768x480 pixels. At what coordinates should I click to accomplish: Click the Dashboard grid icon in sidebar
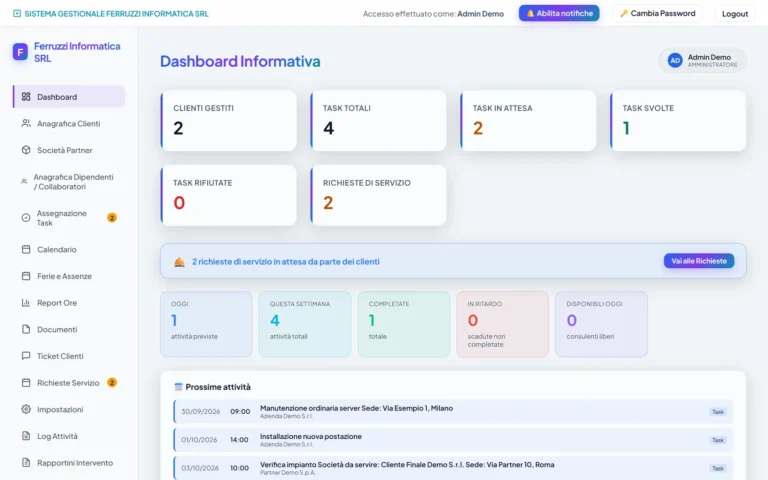pyautogui.click(x=26, y=96)
